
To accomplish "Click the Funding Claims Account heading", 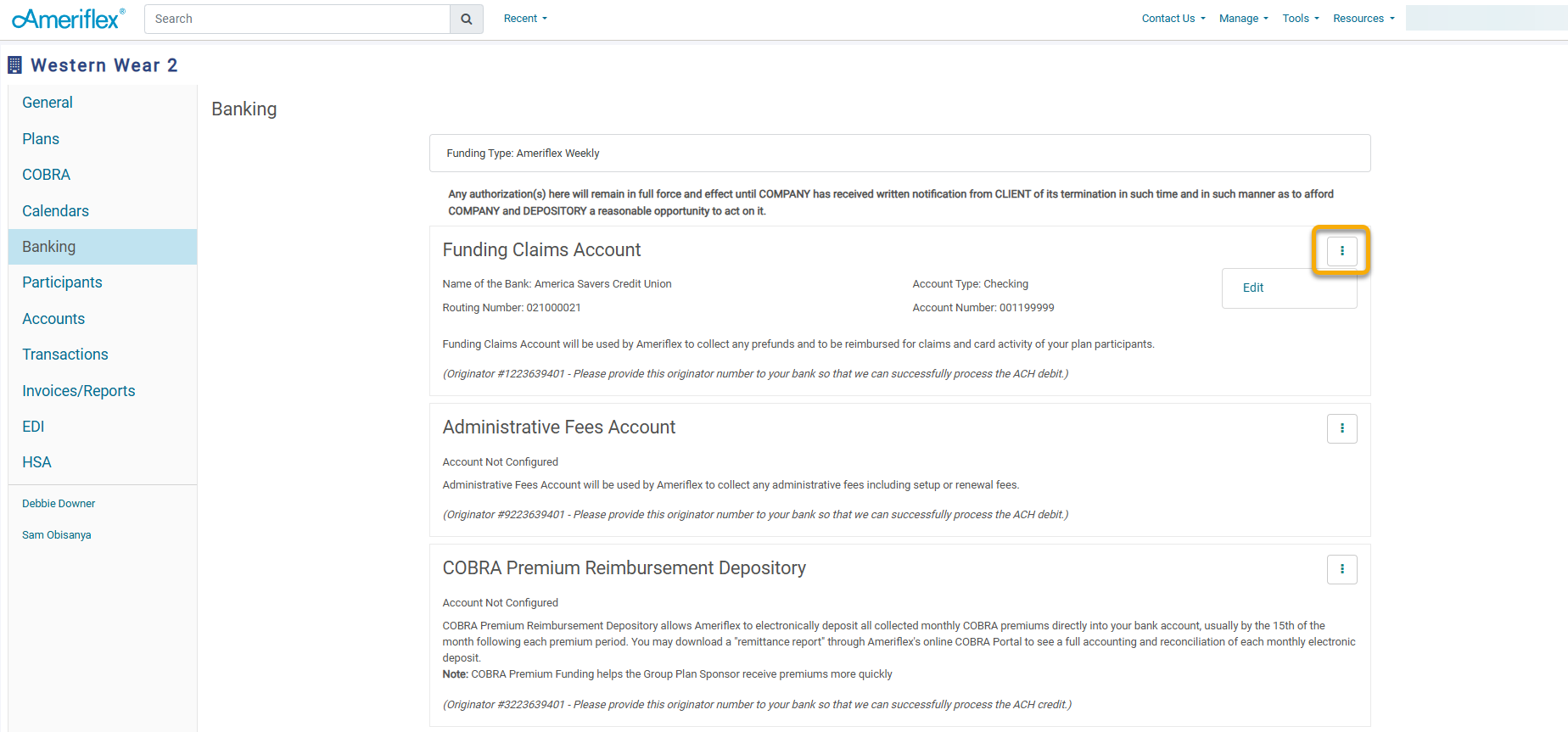I will click(x=541, y=250).
